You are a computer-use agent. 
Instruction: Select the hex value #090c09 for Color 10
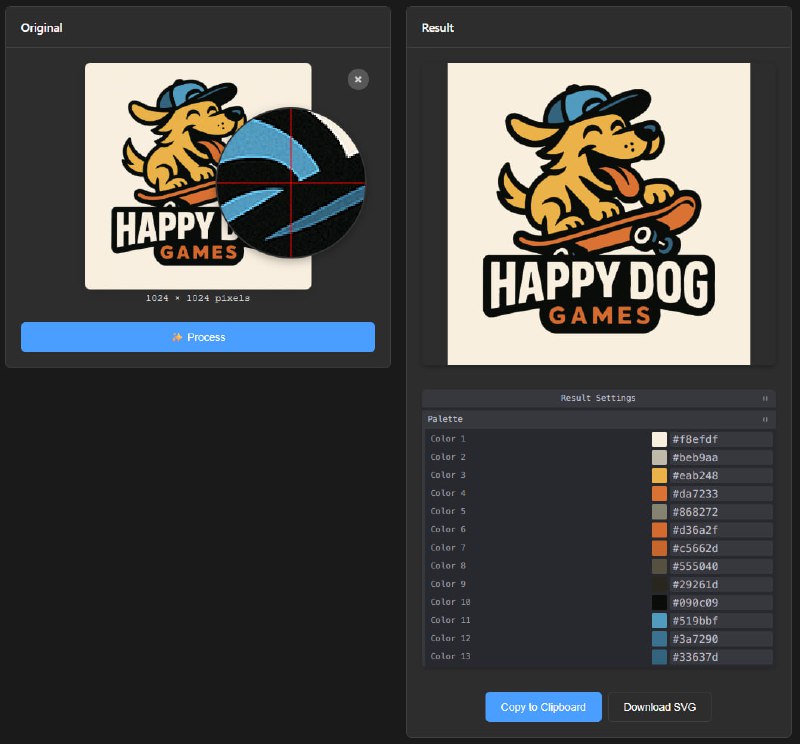point(712,601)
